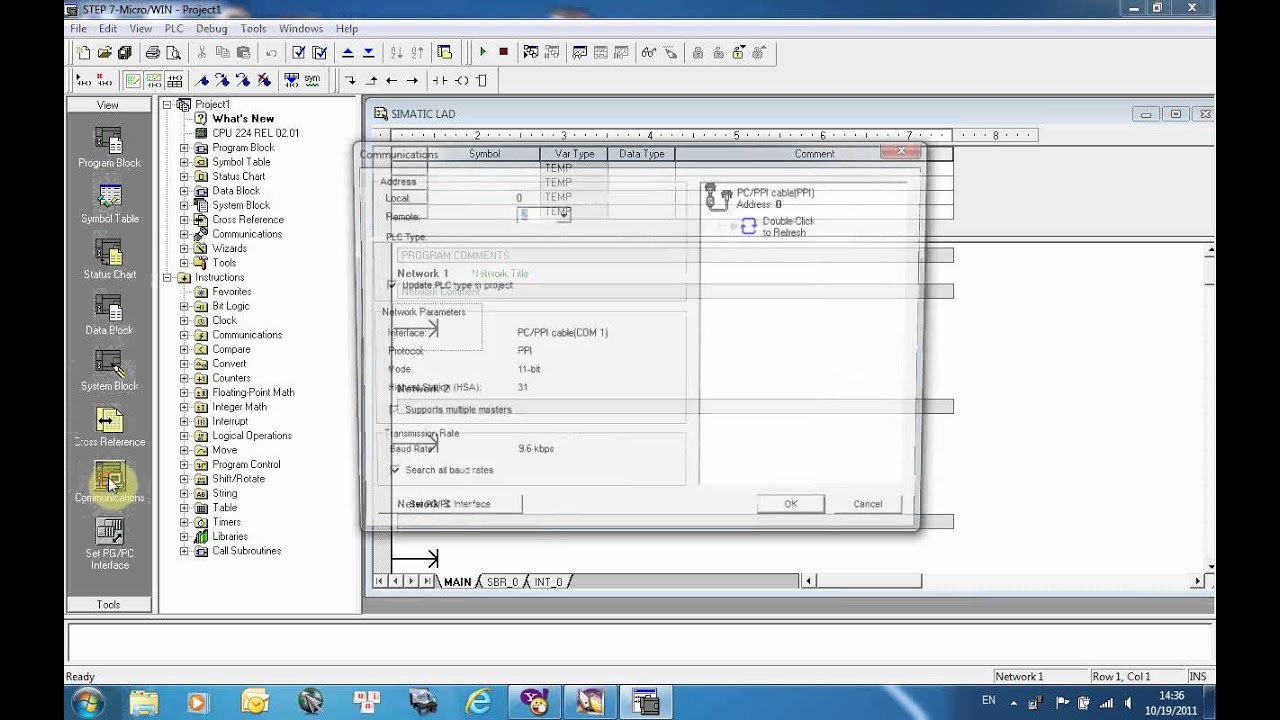This screenshot has width=1280, height=720.
Task: Click the LAD editor vertical scrollbar down arrow
Action: [x=1210, y=565]
